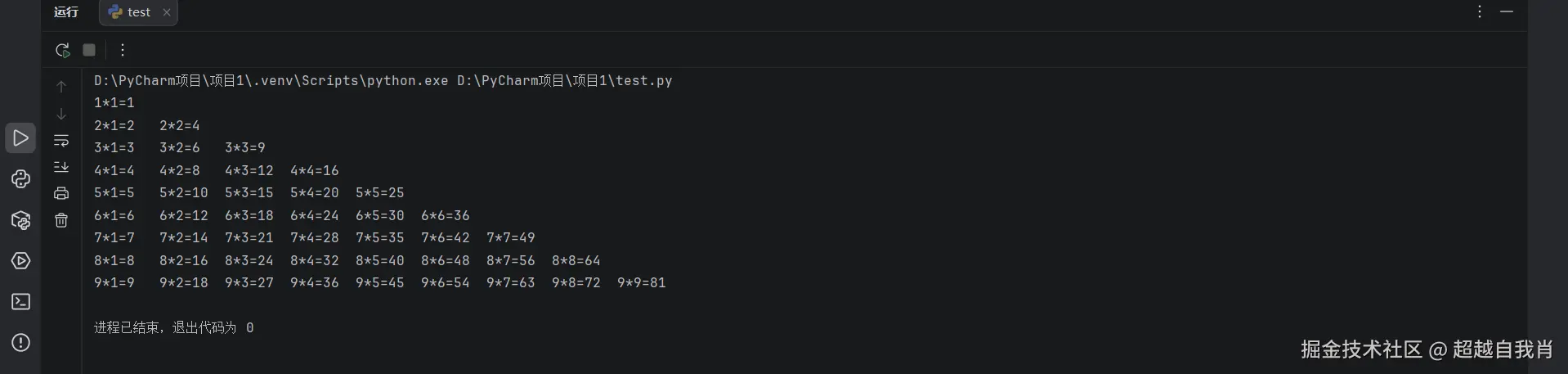Rerun the test script
This screenshot has height=374, width=1568.
click(x=62, y=50)
